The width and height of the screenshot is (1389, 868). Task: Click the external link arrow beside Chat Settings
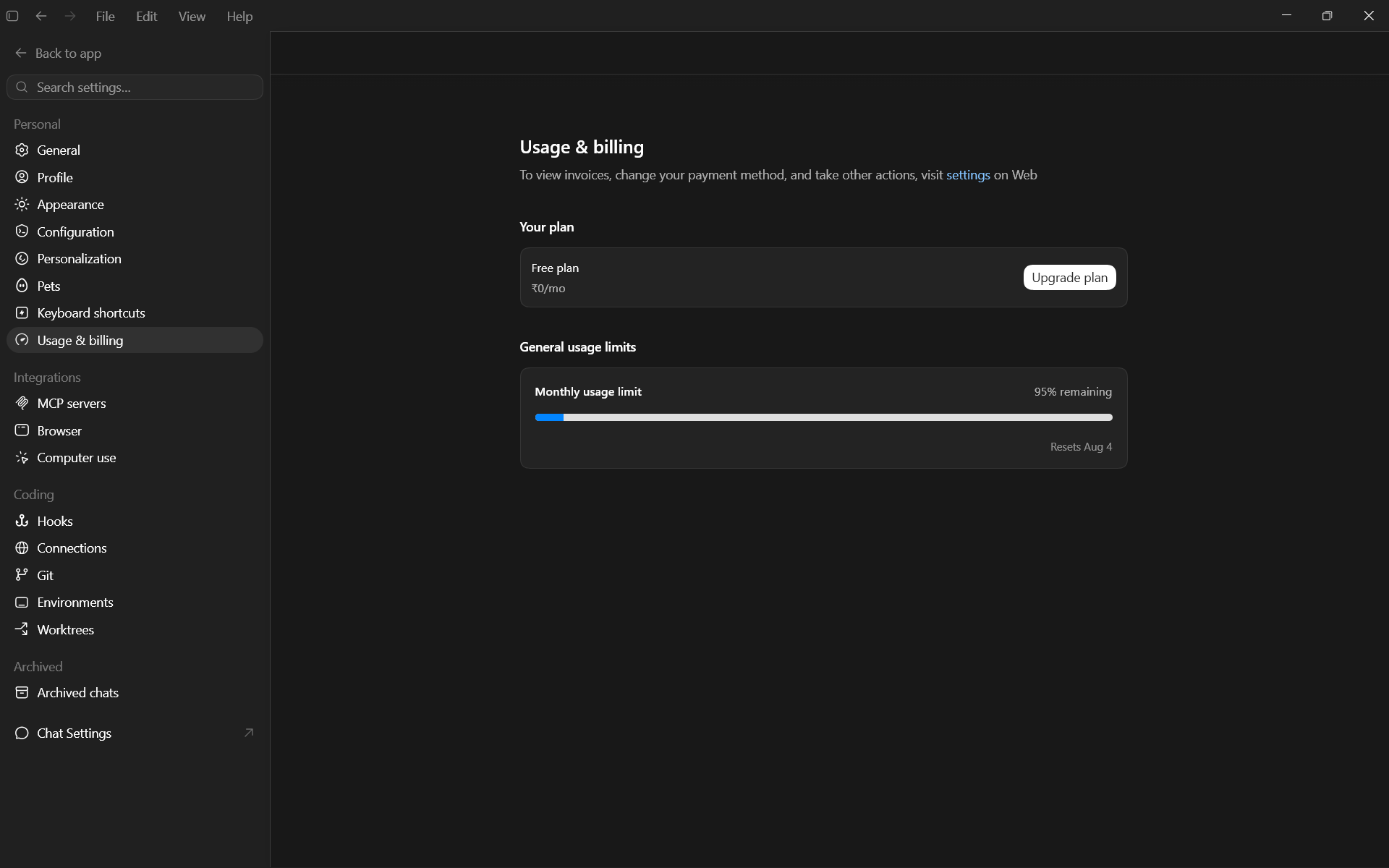[x=249, y=733]
